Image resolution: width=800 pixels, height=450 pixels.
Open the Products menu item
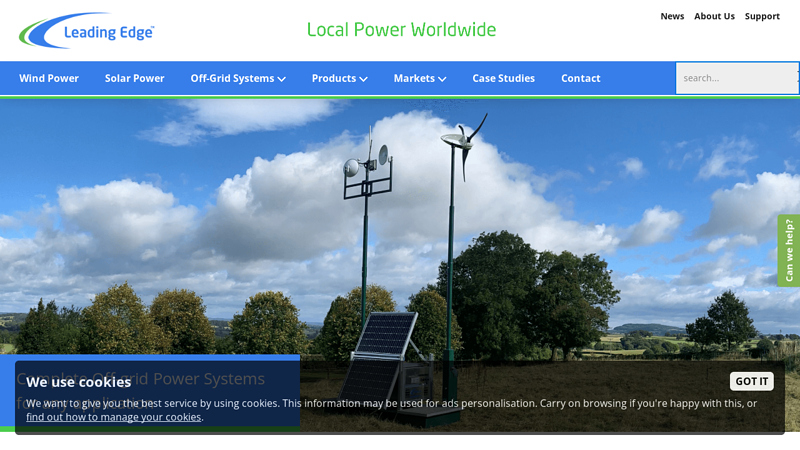pyautogui.click(x=334, y=79)
